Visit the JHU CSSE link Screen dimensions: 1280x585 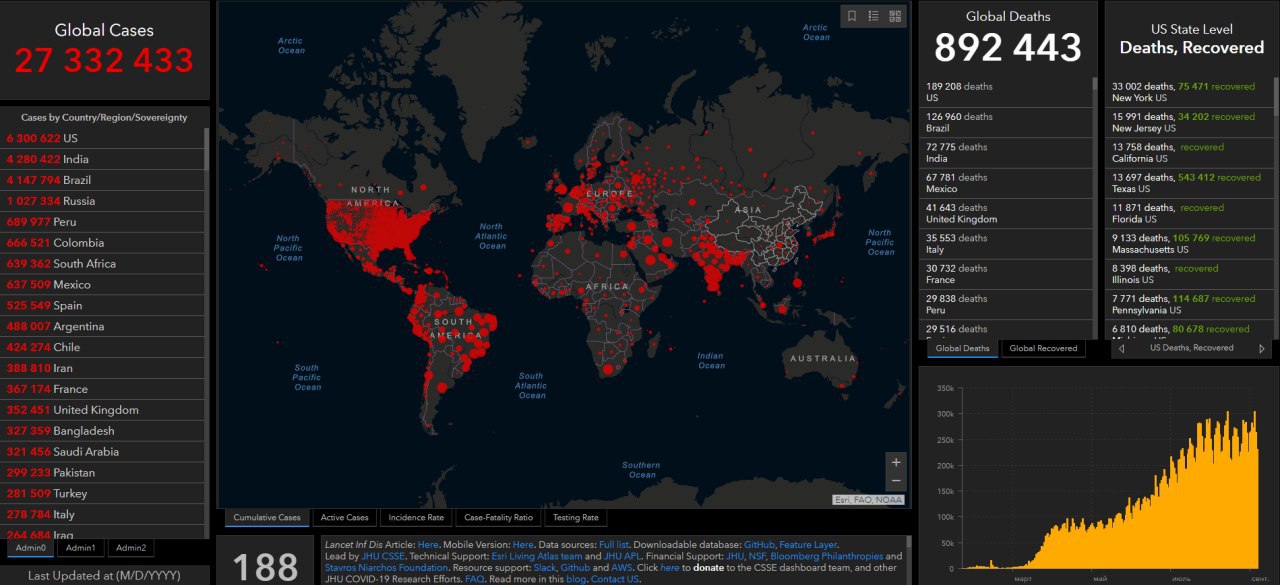click(383, 556)
